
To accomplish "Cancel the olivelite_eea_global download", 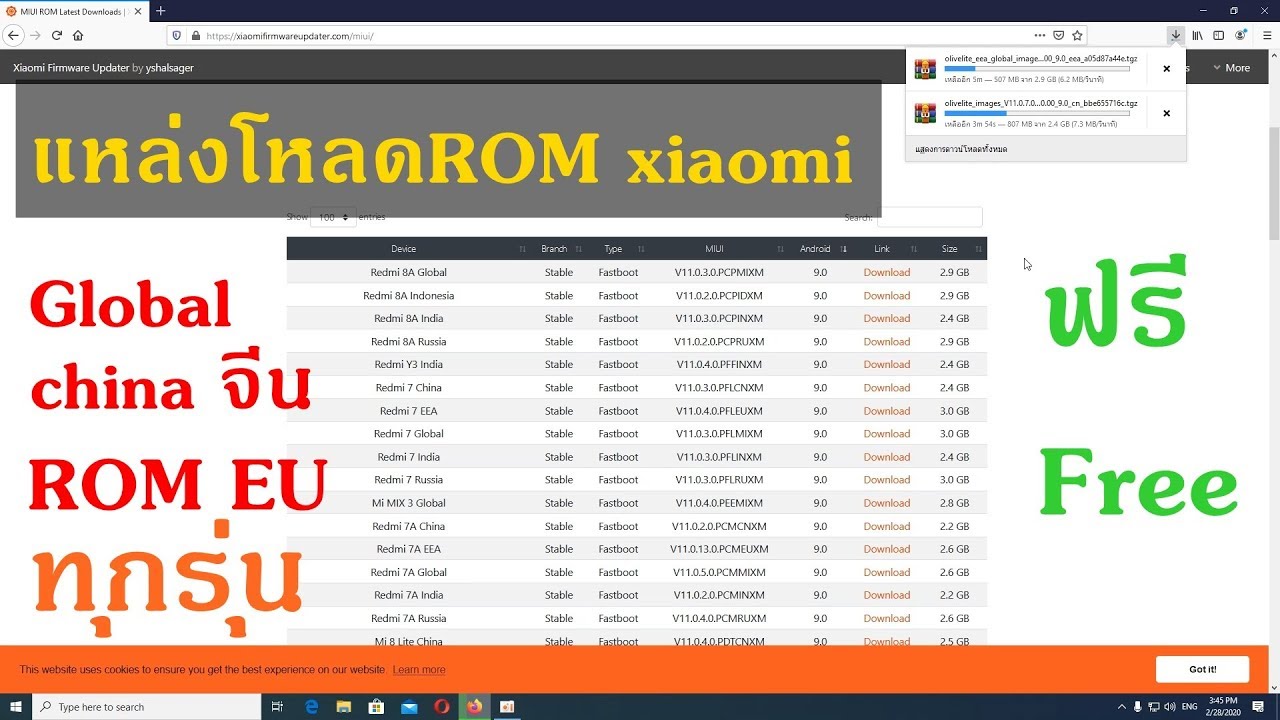I will point(1166,69).
